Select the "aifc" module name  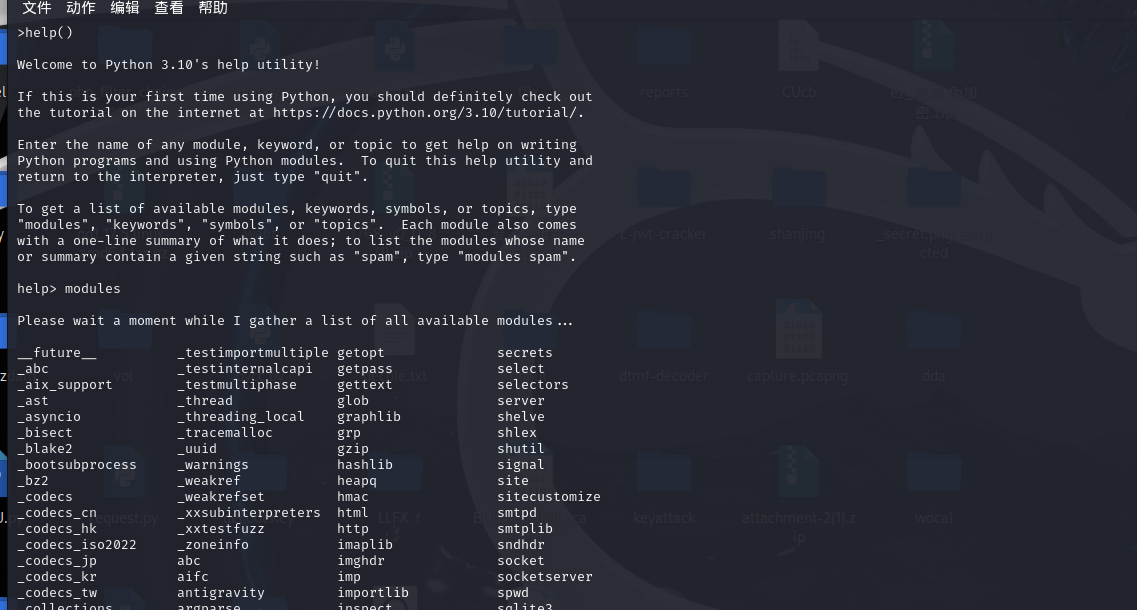(193, 577)
